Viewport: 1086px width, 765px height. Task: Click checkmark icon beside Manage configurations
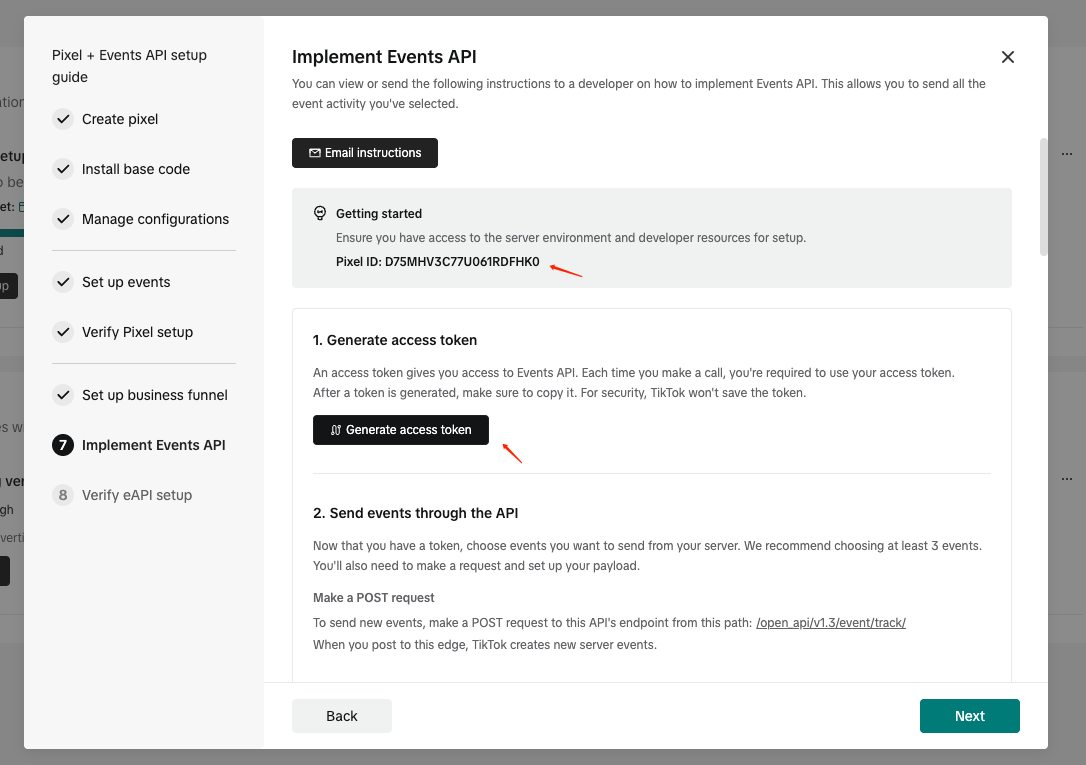pos(63,219)
